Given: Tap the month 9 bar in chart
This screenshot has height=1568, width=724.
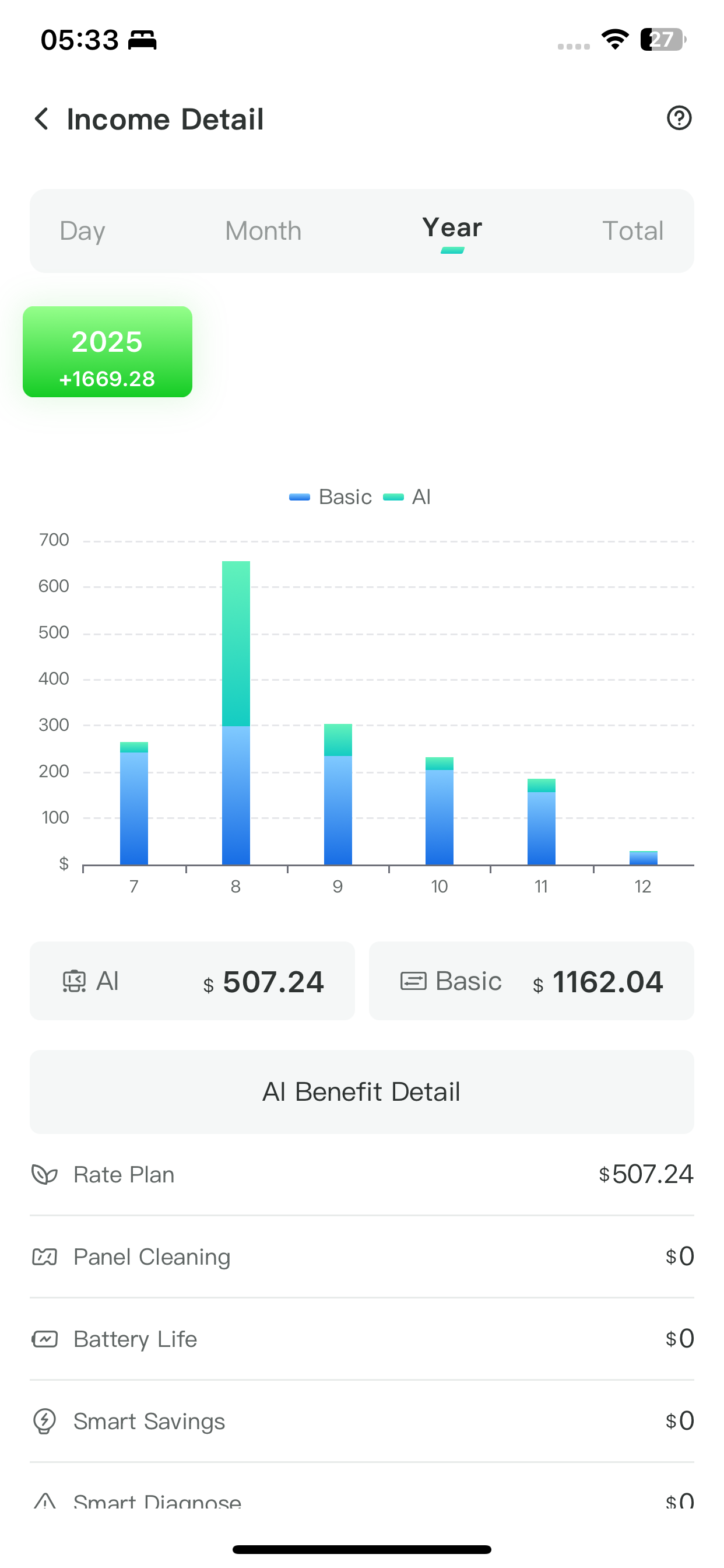Looking at the screenshot, I should [338, 794].
